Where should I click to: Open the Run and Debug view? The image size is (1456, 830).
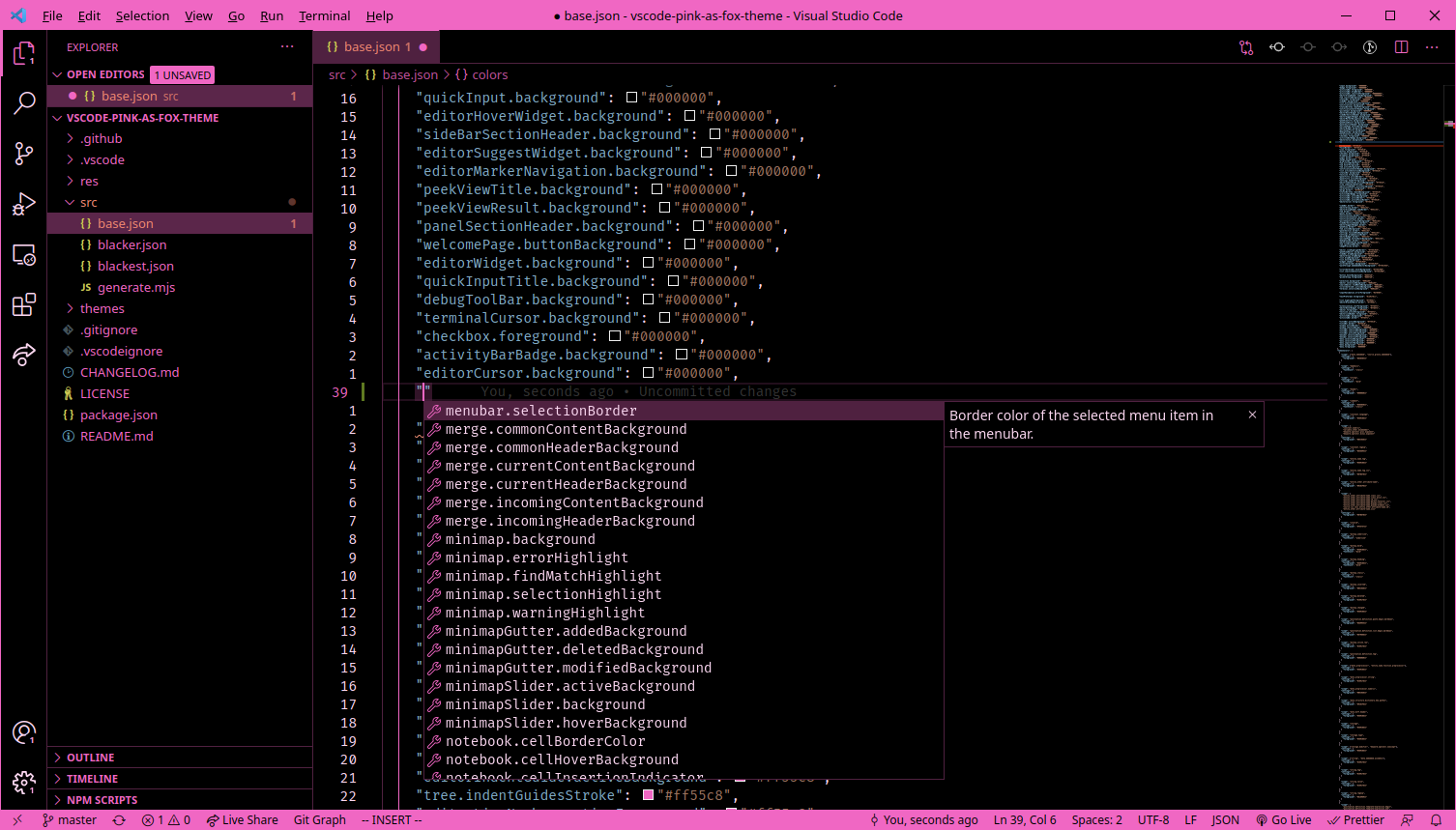coord(24,204)
